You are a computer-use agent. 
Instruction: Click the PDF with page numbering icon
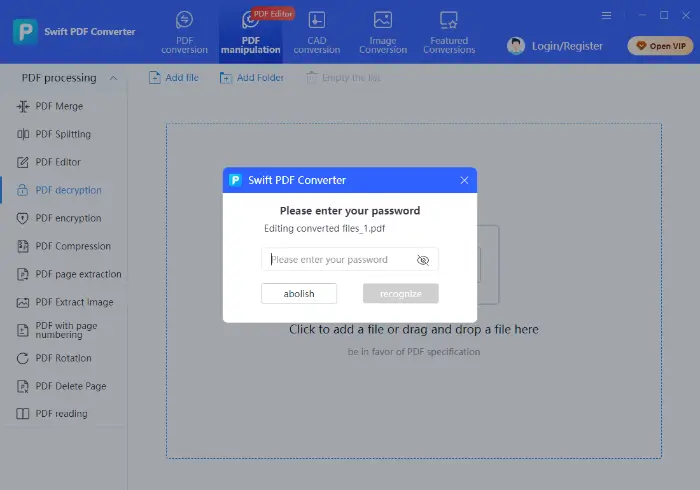pos(23,330)
